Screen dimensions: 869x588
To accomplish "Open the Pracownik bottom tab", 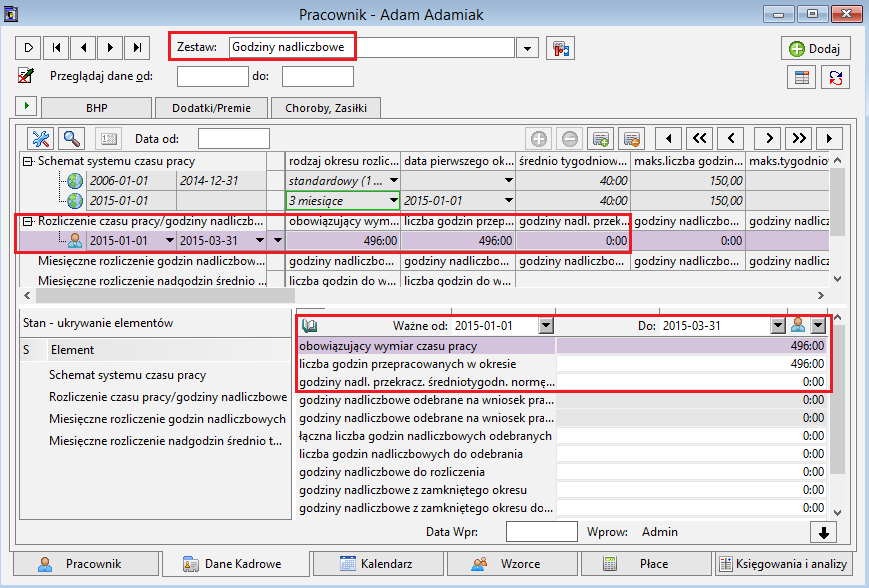I will coord(86,564).
